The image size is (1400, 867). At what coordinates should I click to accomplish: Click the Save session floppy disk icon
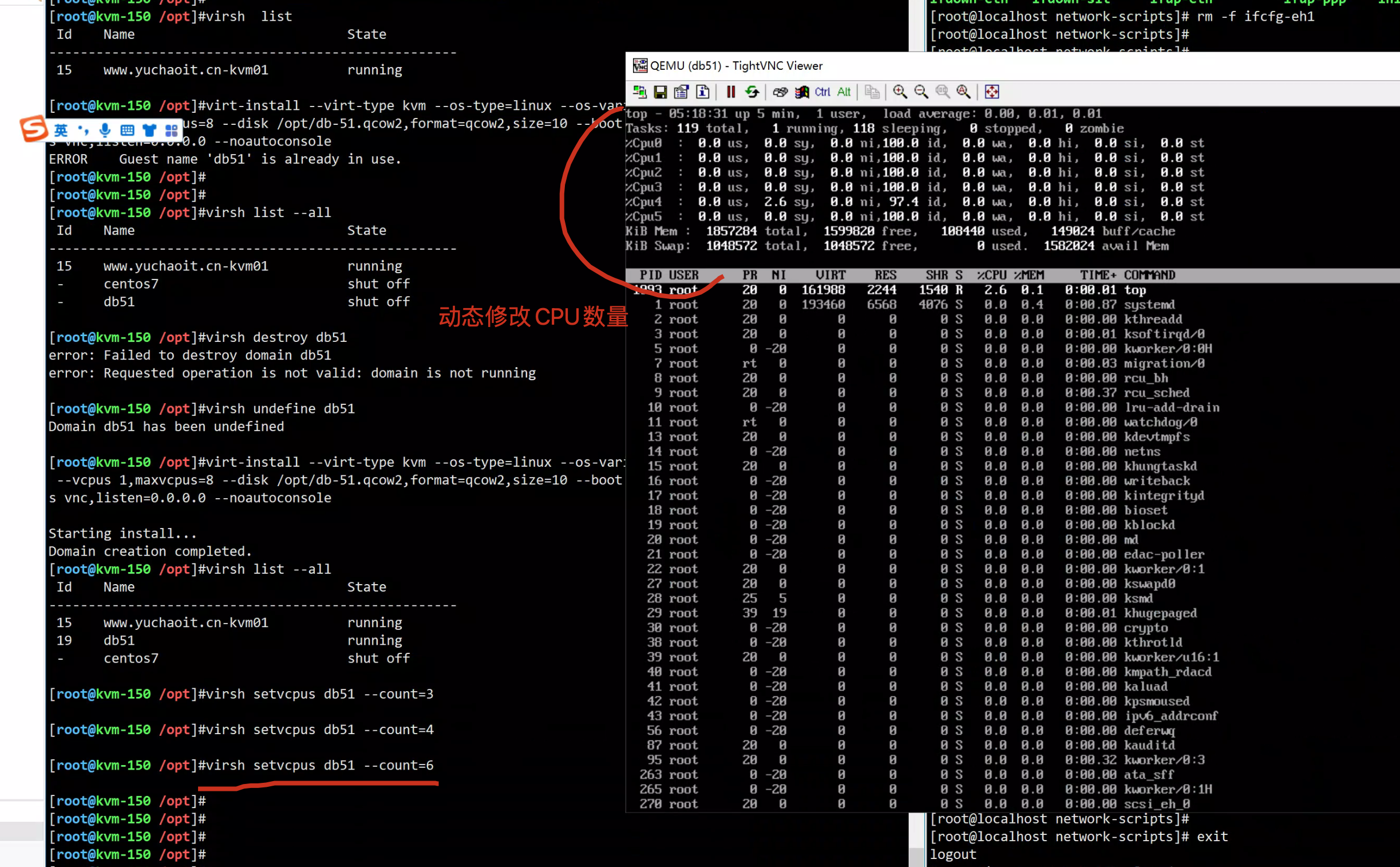(660, 92)
